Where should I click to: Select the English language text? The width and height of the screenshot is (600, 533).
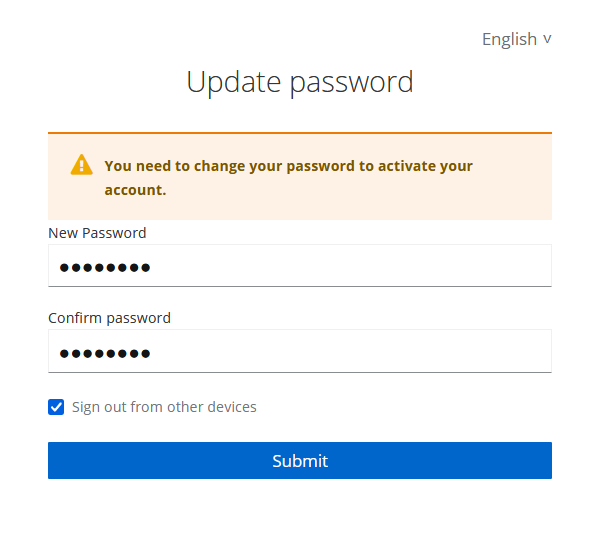509,39
